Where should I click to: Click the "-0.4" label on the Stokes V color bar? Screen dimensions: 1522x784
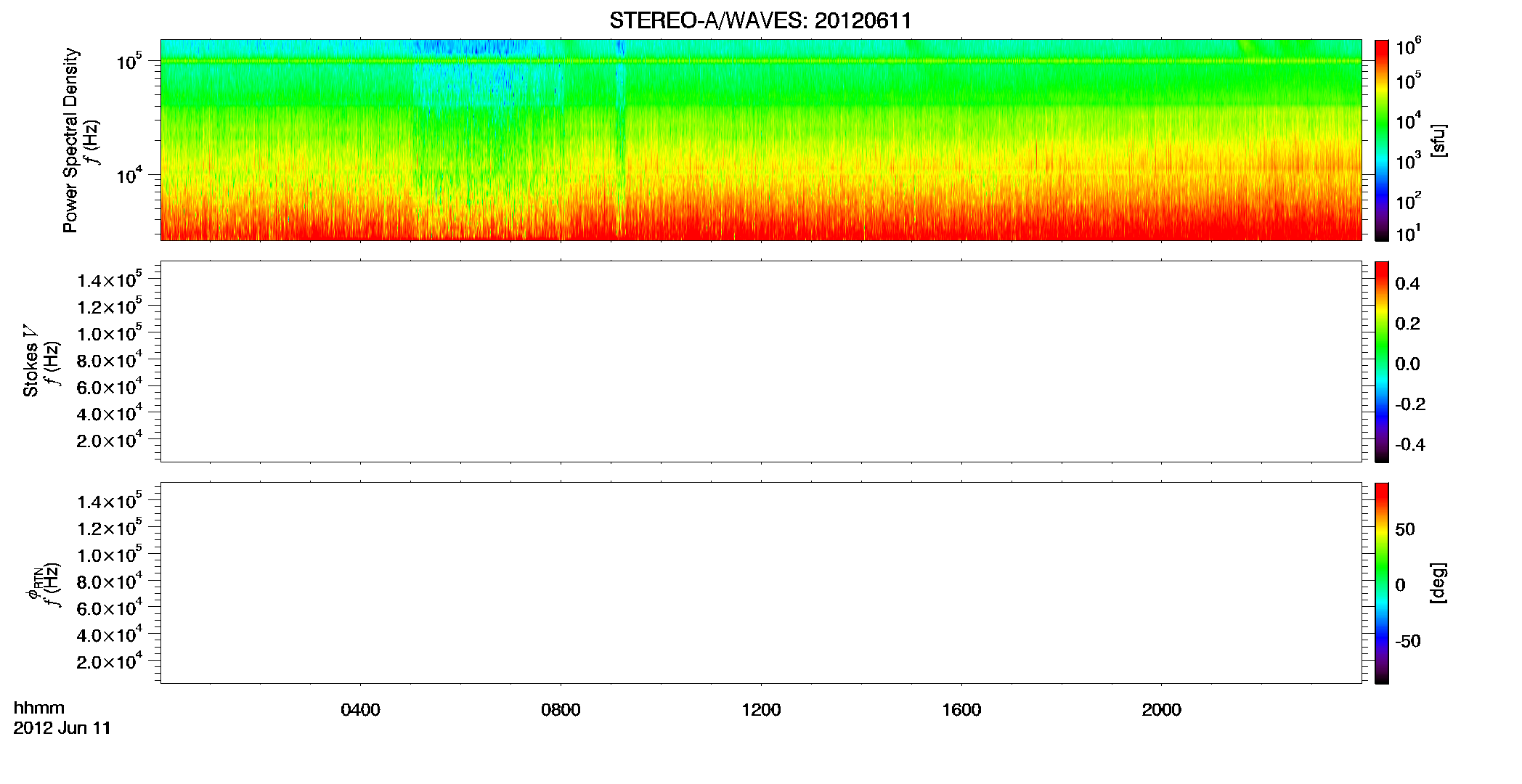(x=1410, y=445)
